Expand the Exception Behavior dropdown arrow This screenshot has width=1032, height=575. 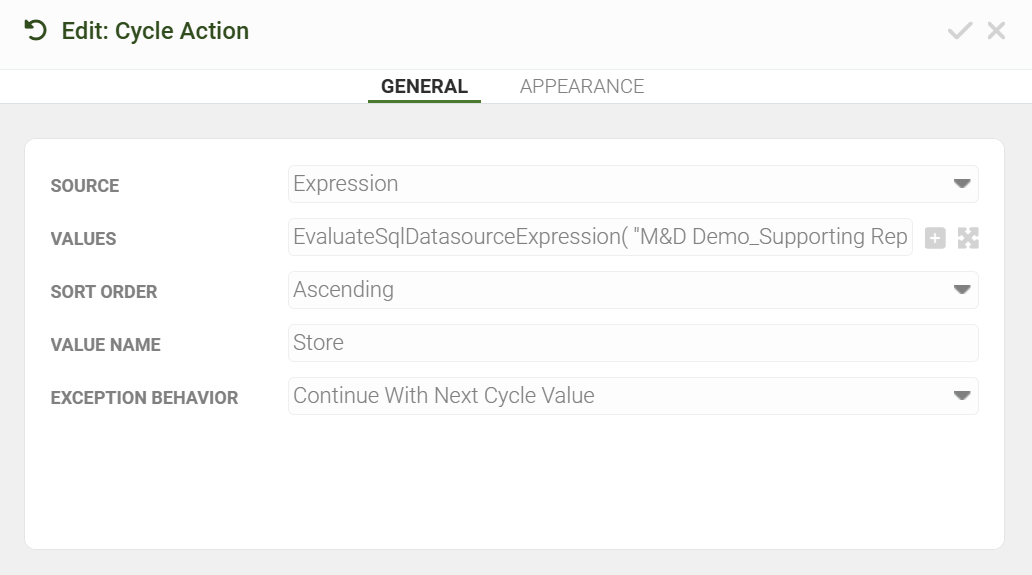click(962, 396)
